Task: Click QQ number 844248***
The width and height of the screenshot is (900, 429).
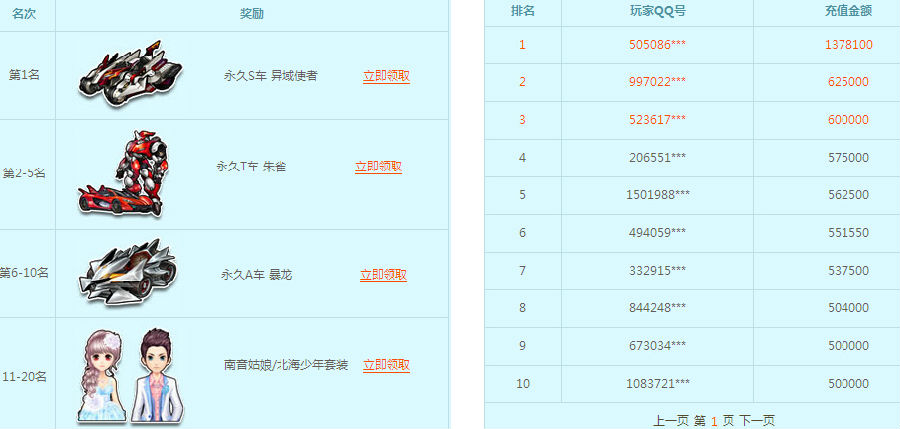Action: click(x=658, y=307)
